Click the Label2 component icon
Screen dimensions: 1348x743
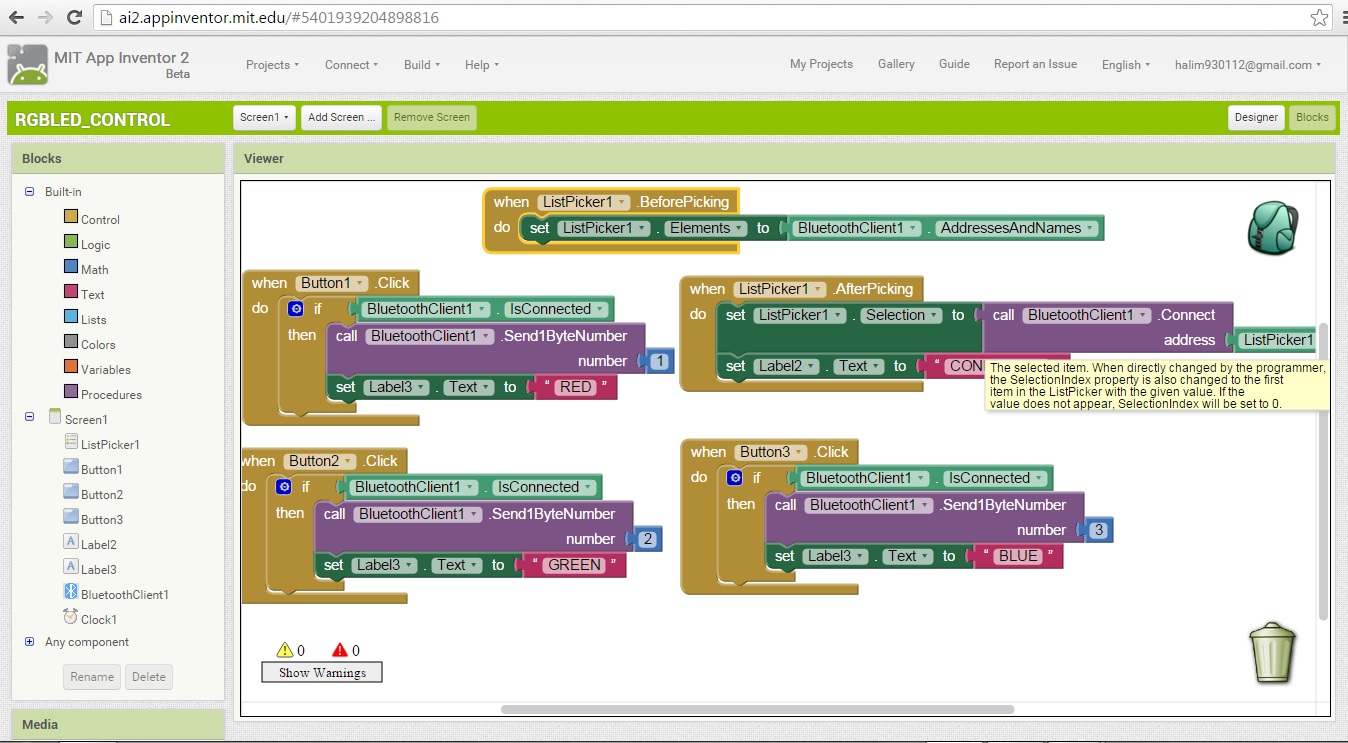pos(71,542)
